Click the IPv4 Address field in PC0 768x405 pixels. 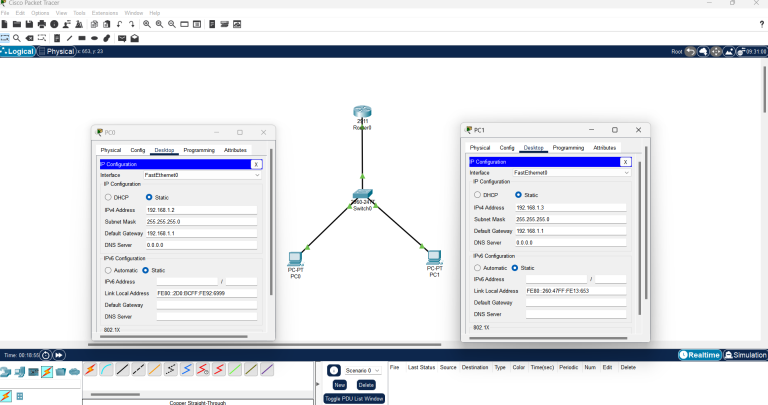click(201, 210)
